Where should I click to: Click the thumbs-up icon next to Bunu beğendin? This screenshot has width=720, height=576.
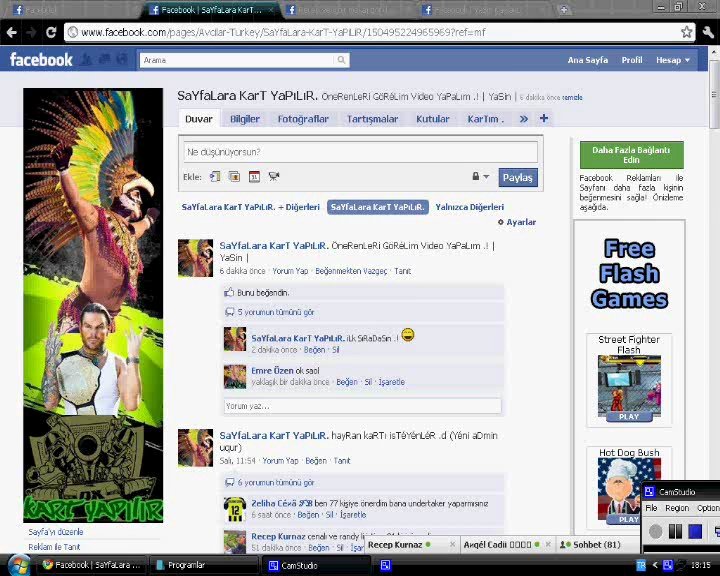[229, 293]
